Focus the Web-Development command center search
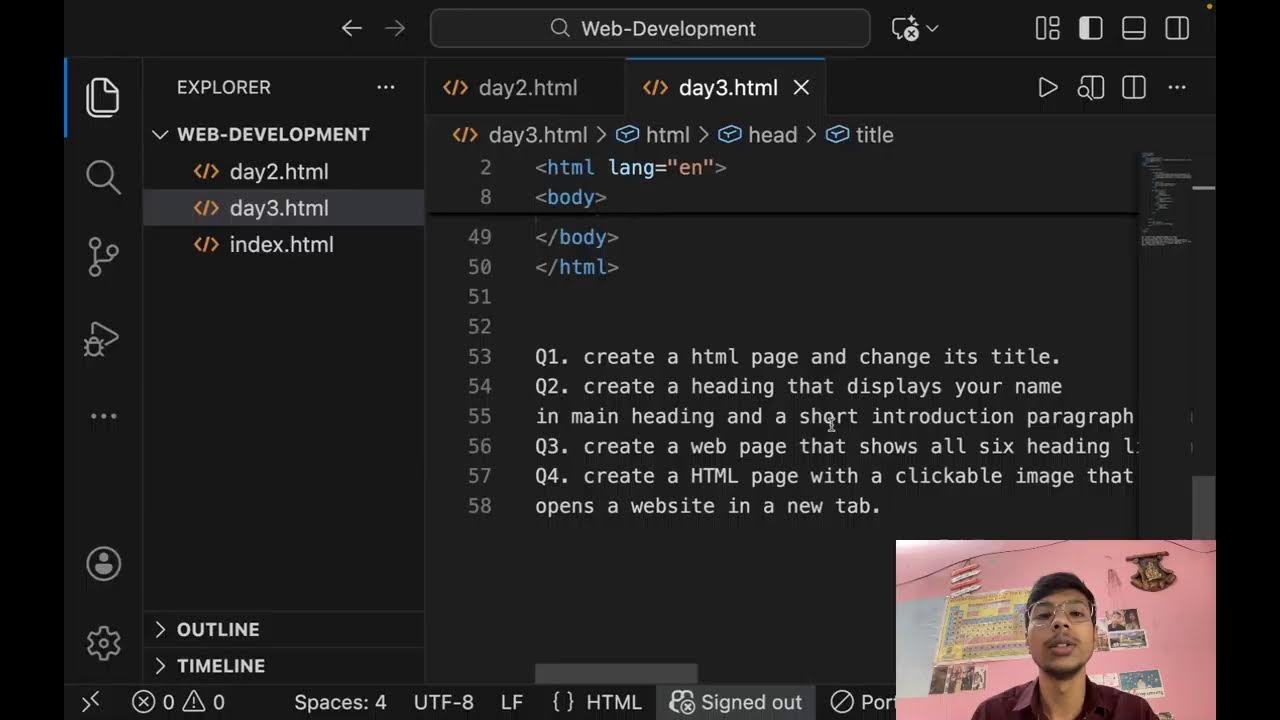Image resolution: width=1280 pixels, height=720 pixels. [x=650, y=28]
